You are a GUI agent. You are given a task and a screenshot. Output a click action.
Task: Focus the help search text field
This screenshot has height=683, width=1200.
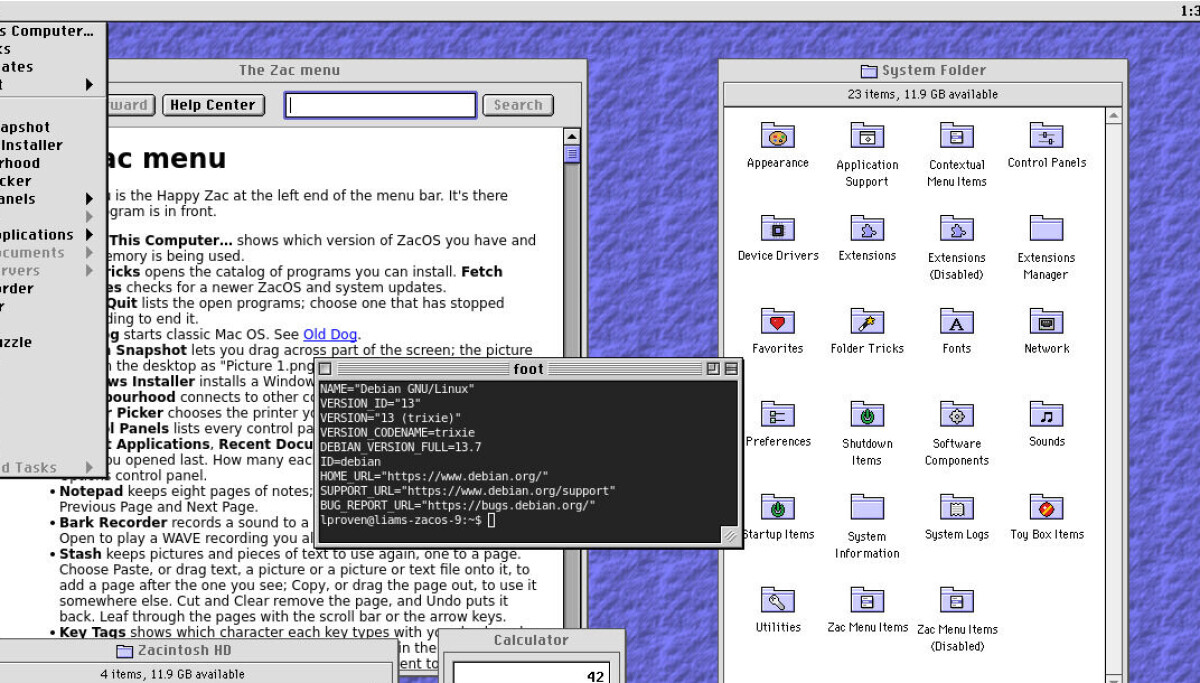[x=381, y=105]
